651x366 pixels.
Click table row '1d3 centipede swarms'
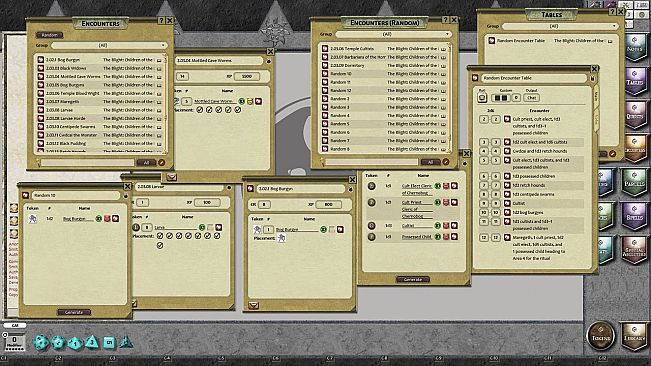tap(531, 194)
